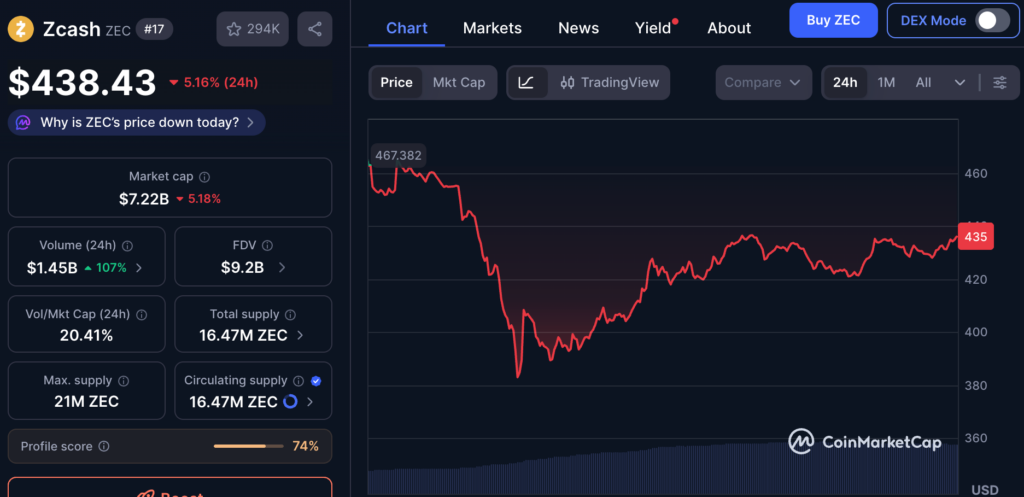Viewport: 1024px width, 497px height.
Task: Select the 1M time range
Action: pyautogui.click(x=886, y=82)
